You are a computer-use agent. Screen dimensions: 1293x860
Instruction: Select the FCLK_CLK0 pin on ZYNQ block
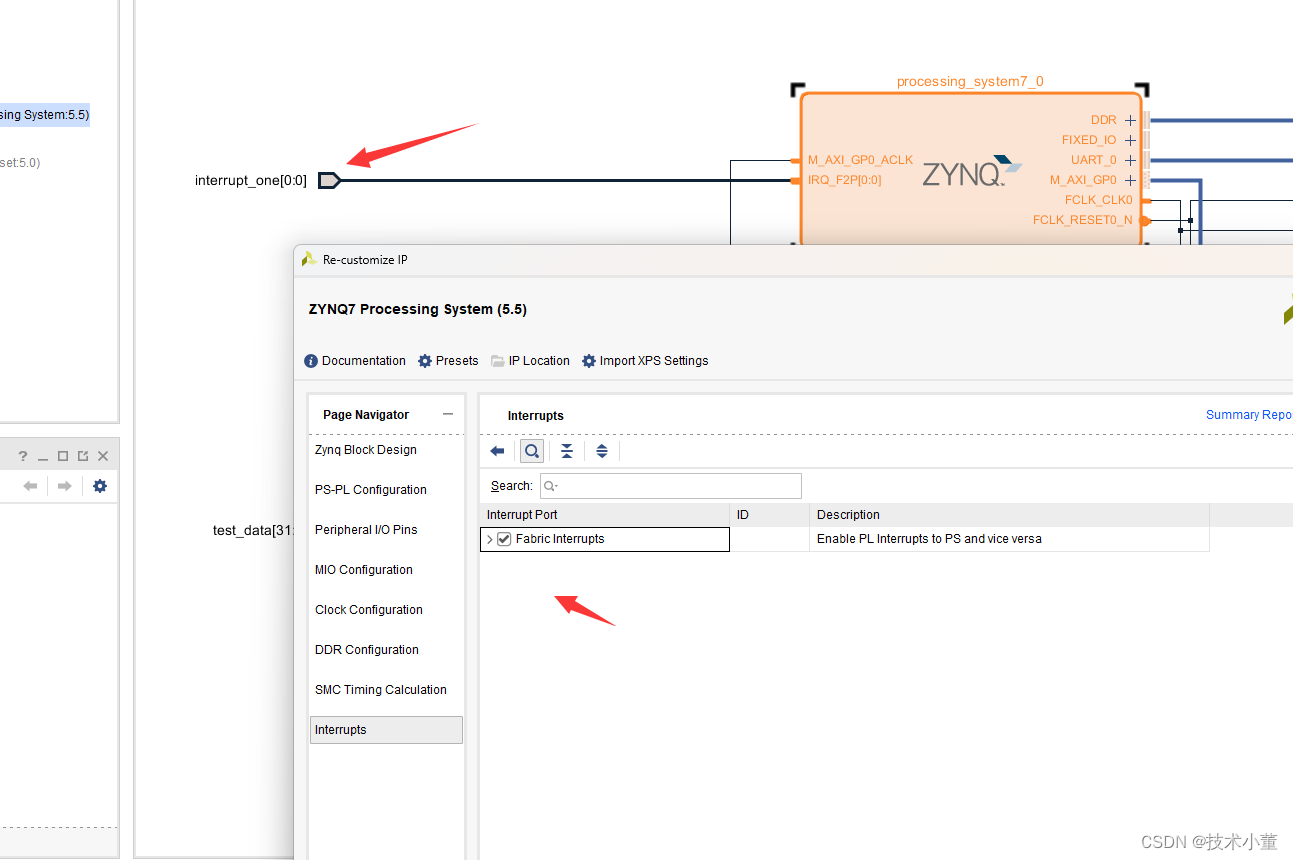point(1099,200)
